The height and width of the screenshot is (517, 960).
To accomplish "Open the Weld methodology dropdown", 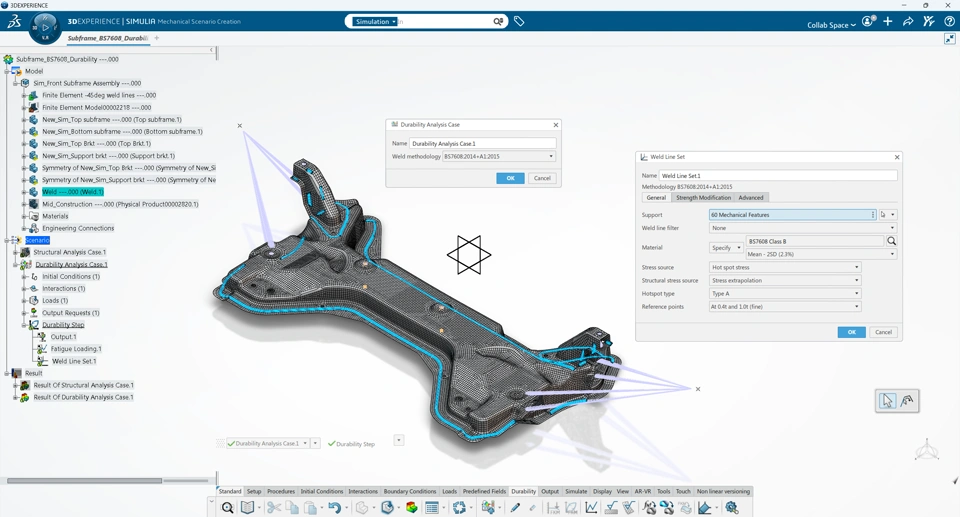I will click(499, 156).
